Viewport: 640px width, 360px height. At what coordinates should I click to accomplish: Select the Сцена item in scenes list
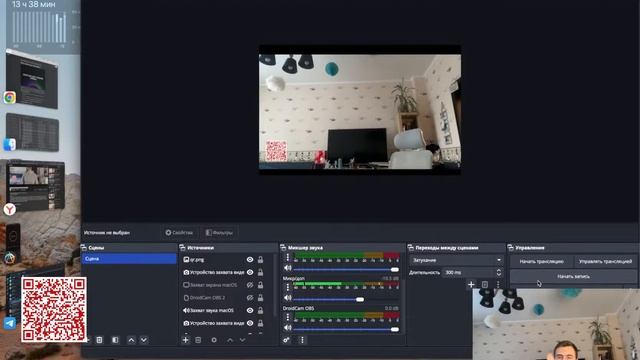tap(129, 259)
